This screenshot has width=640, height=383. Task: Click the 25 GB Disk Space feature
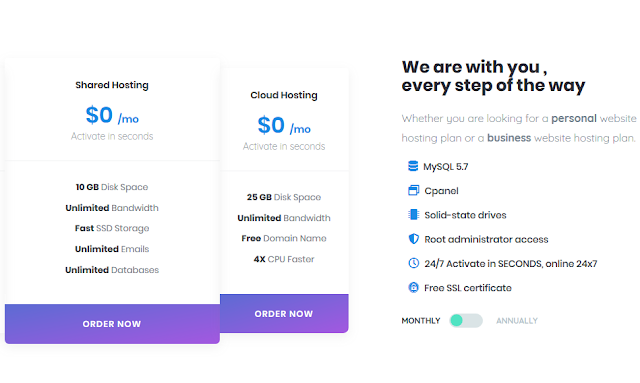284,197
